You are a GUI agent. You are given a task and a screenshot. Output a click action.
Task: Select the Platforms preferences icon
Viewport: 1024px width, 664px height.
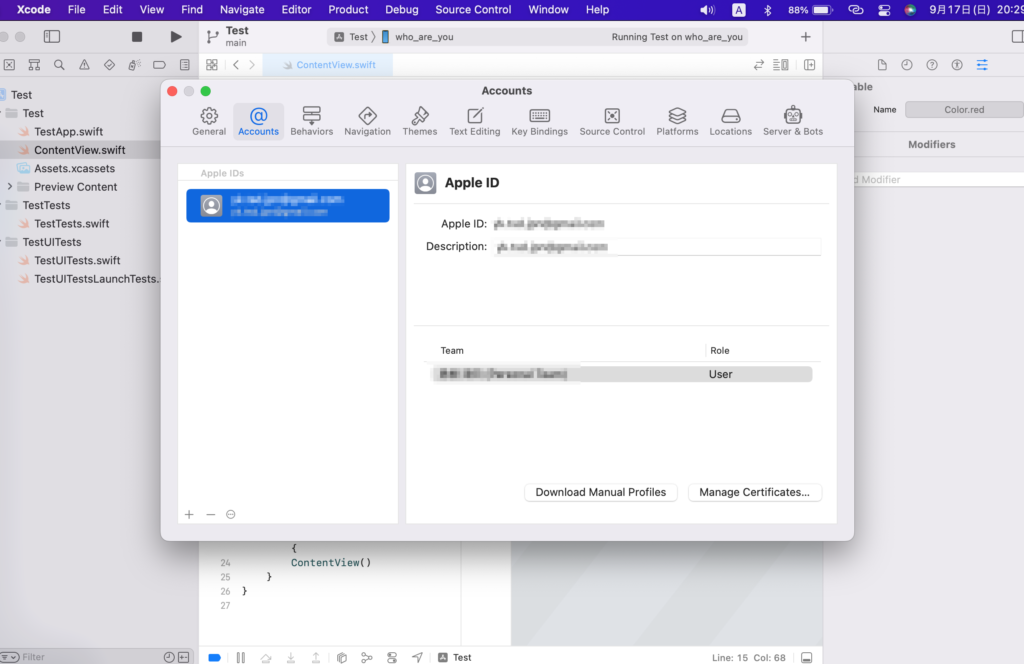[677, 121]
